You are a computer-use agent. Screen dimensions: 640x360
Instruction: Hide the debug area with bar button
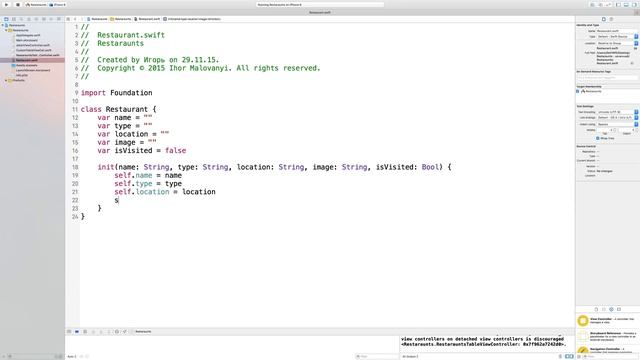69,332
